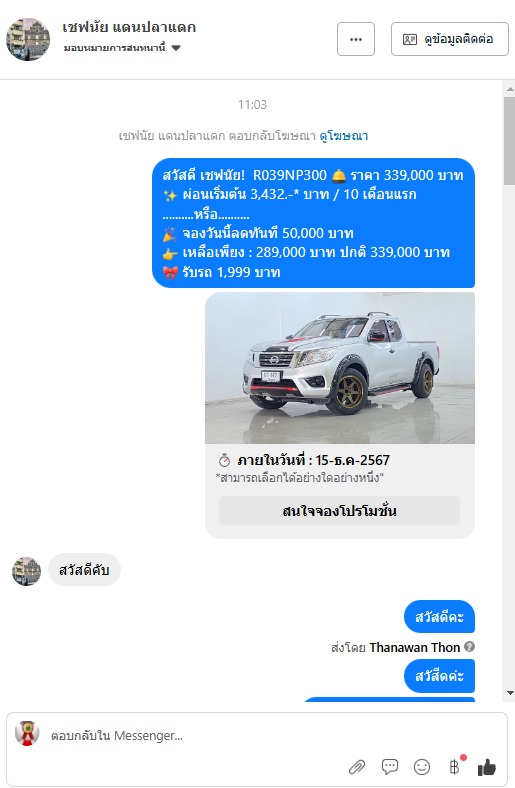This screenshot has height=788, width=515.
Task: Click the page avatar beside reply box
Action: tap(27, 733)
